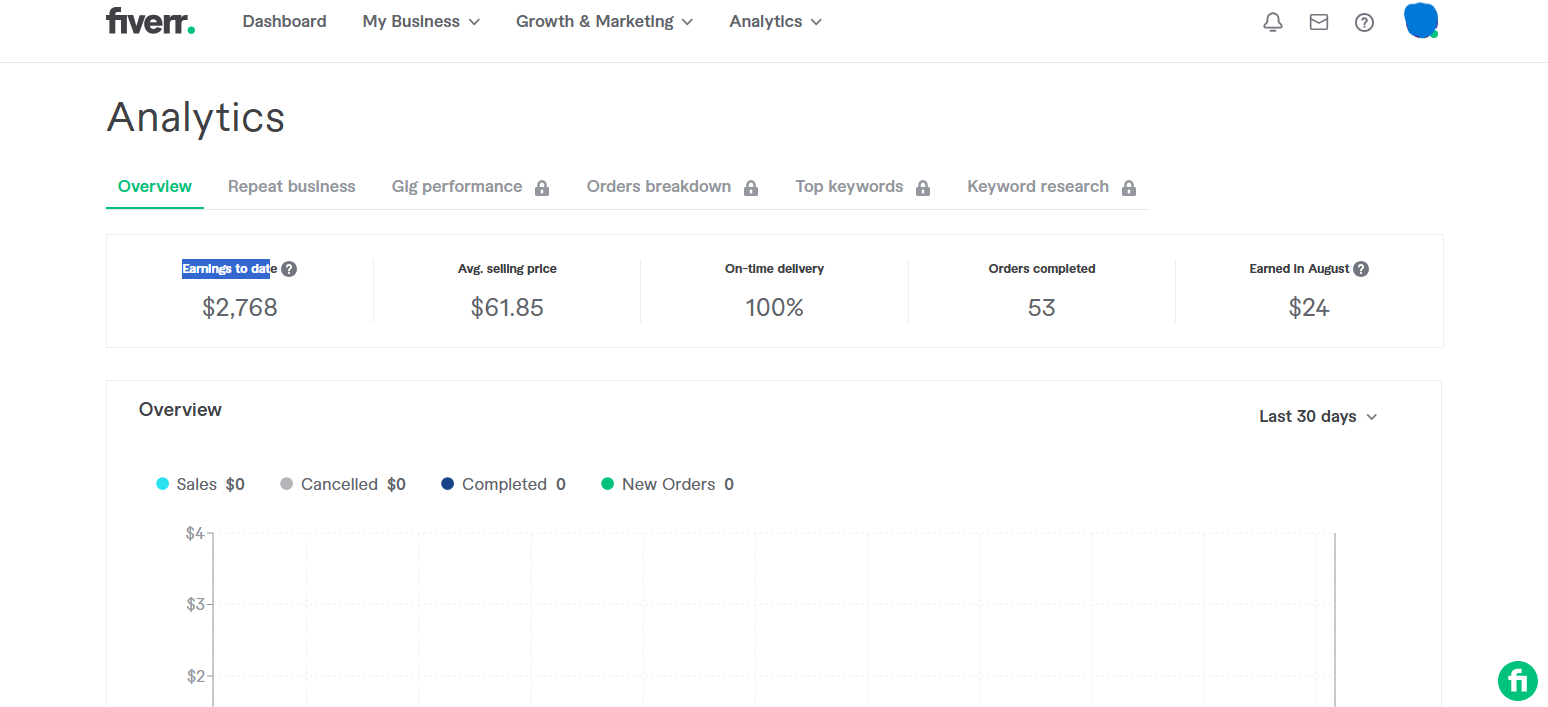Screen dimensions: 1548x707
Task: Click the help question mark icon in header
Action: pos(1364,22)
